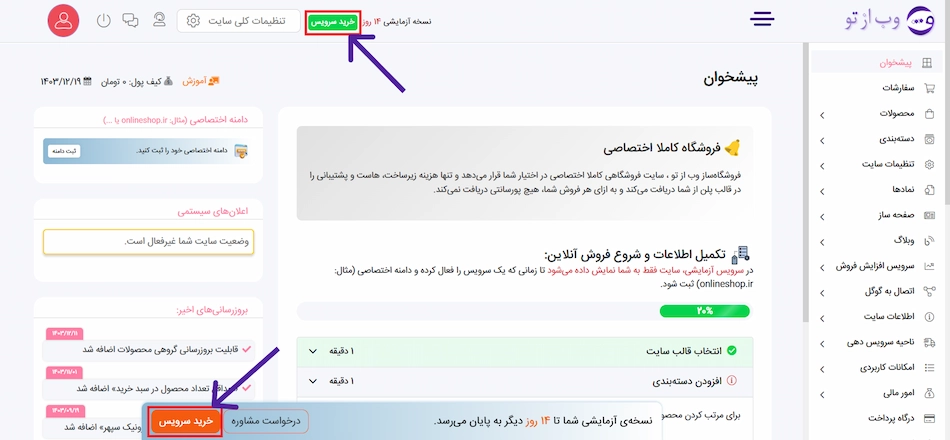Click orange خرید سرویس button in bottom banner

tap(187, 421)
